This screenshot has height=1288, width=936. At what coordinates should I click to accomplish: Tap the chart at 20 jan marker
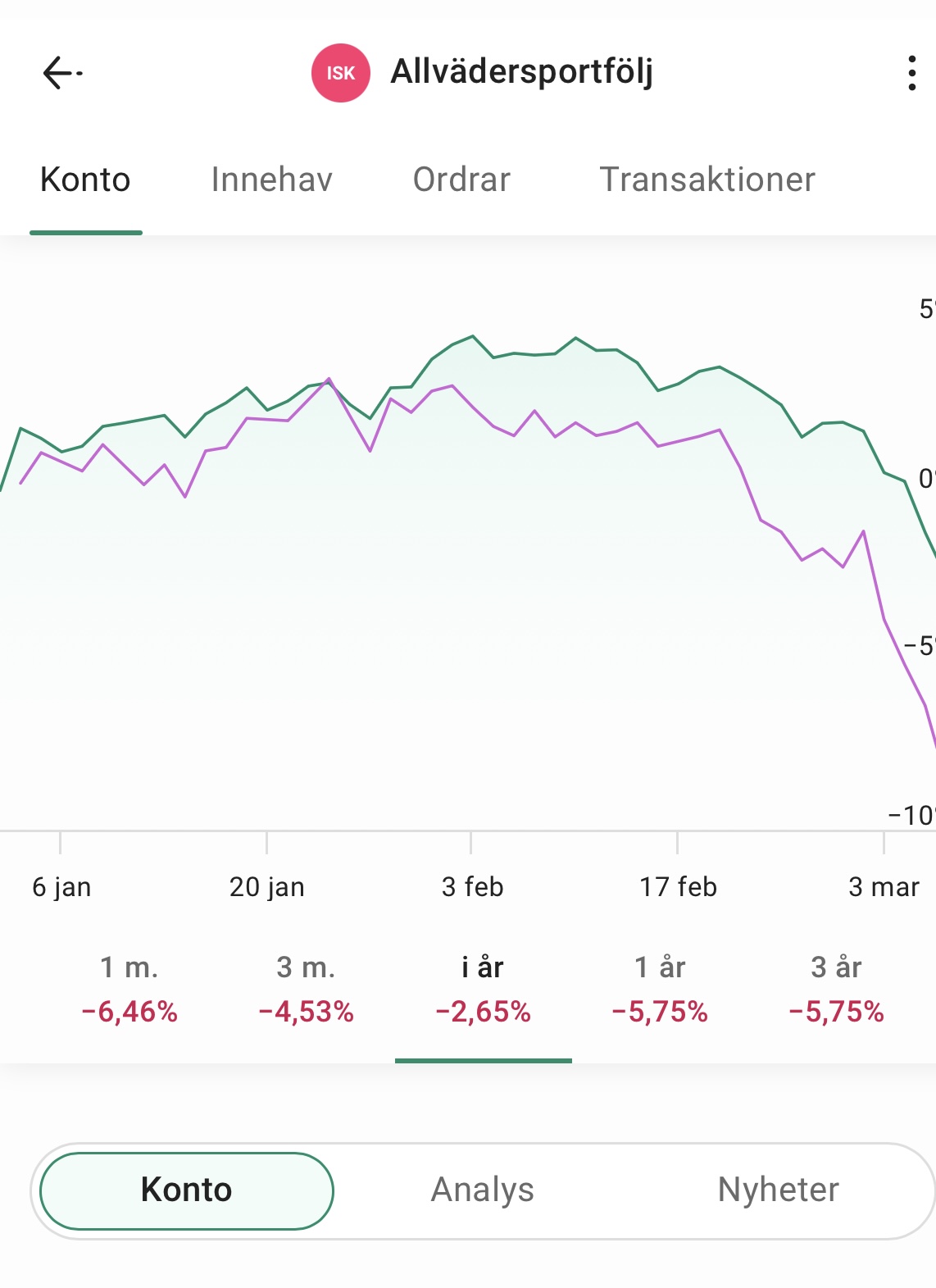click(x=267, y=574)
